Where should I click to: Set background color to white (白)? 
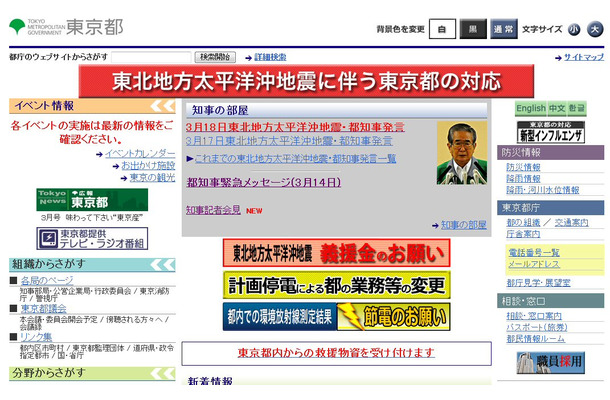click(442, 29)
